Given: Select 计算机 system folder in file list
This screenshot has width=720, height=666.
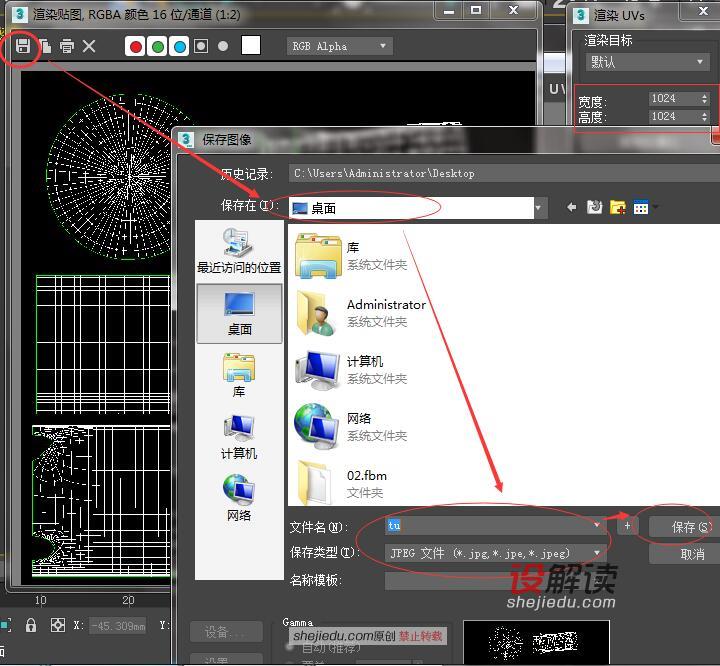Looking at the screenshot, I should 351,370.
